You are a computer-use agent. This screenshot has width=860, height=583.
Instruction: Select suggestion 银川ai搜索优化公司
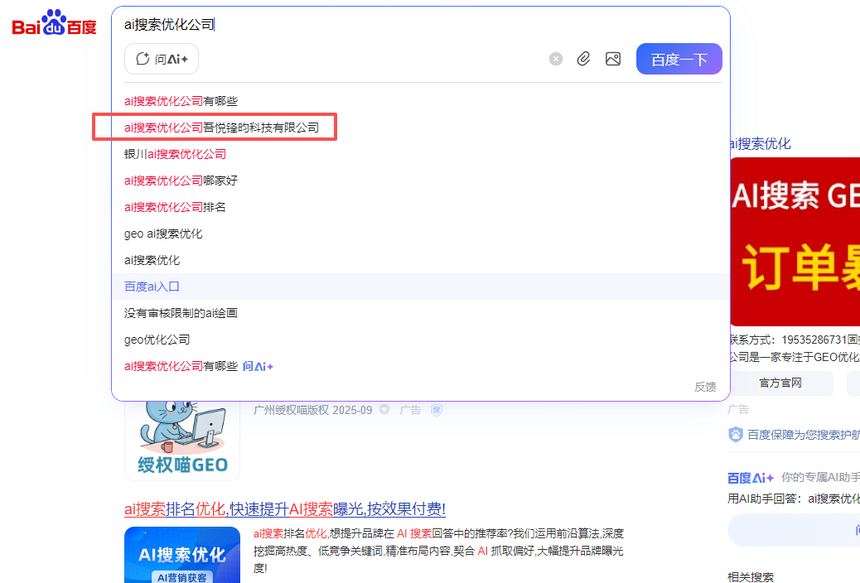(175, 154)
